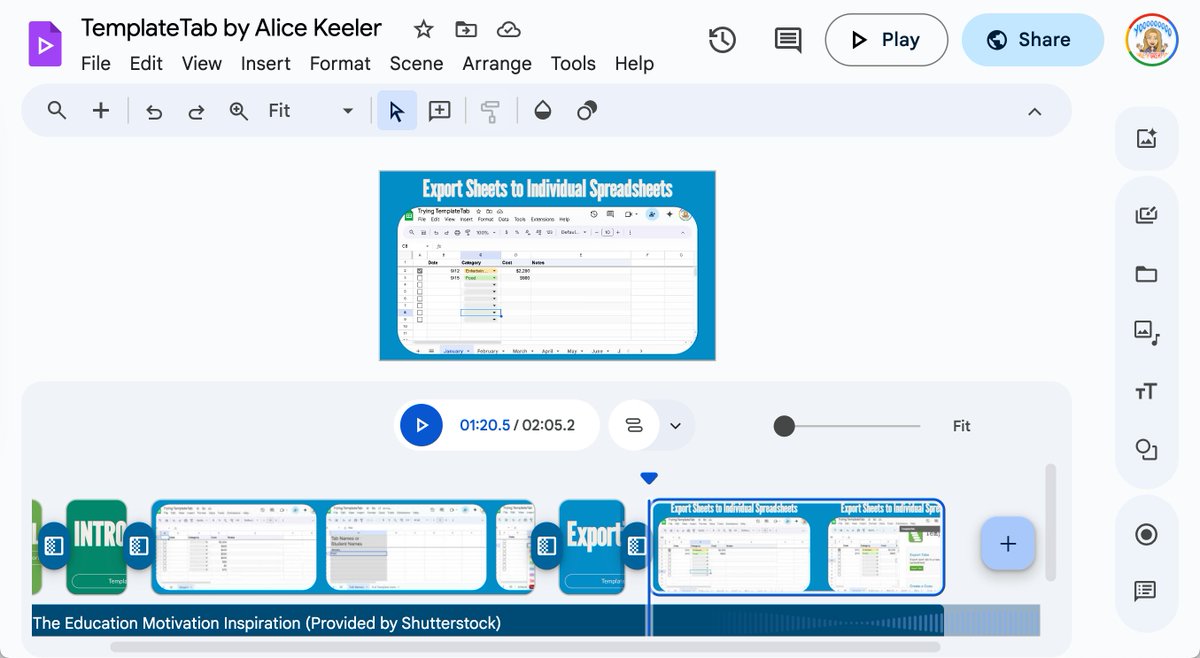1200x658 pixels.
Task: Select the arrow selection tool
Action: (396, 110)
